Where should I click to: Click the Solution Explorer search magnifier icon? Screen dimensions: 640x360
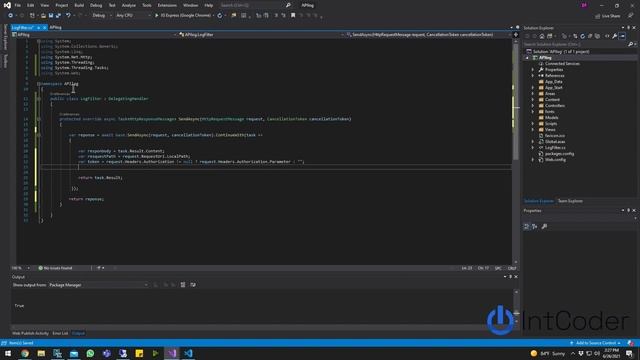pos(630,44)
